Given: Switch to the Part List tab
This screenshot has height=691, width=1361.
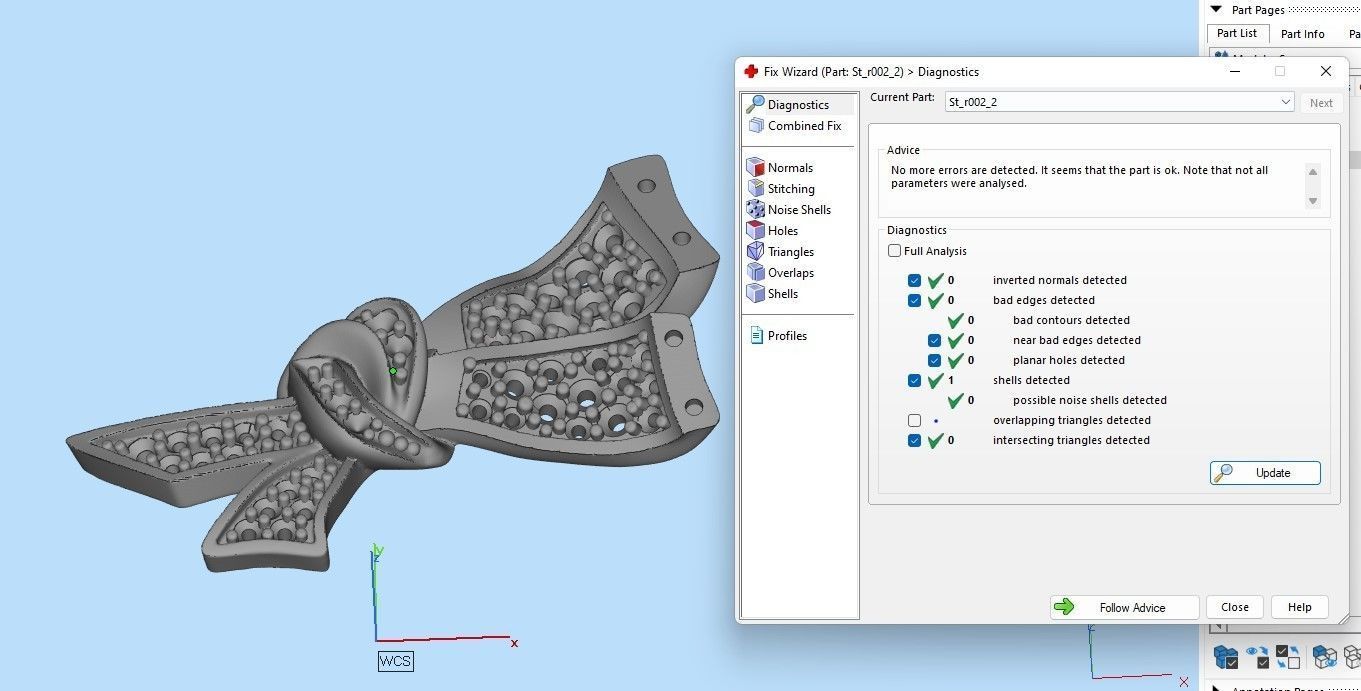Looking at the screenshot, I should 1237,33.
